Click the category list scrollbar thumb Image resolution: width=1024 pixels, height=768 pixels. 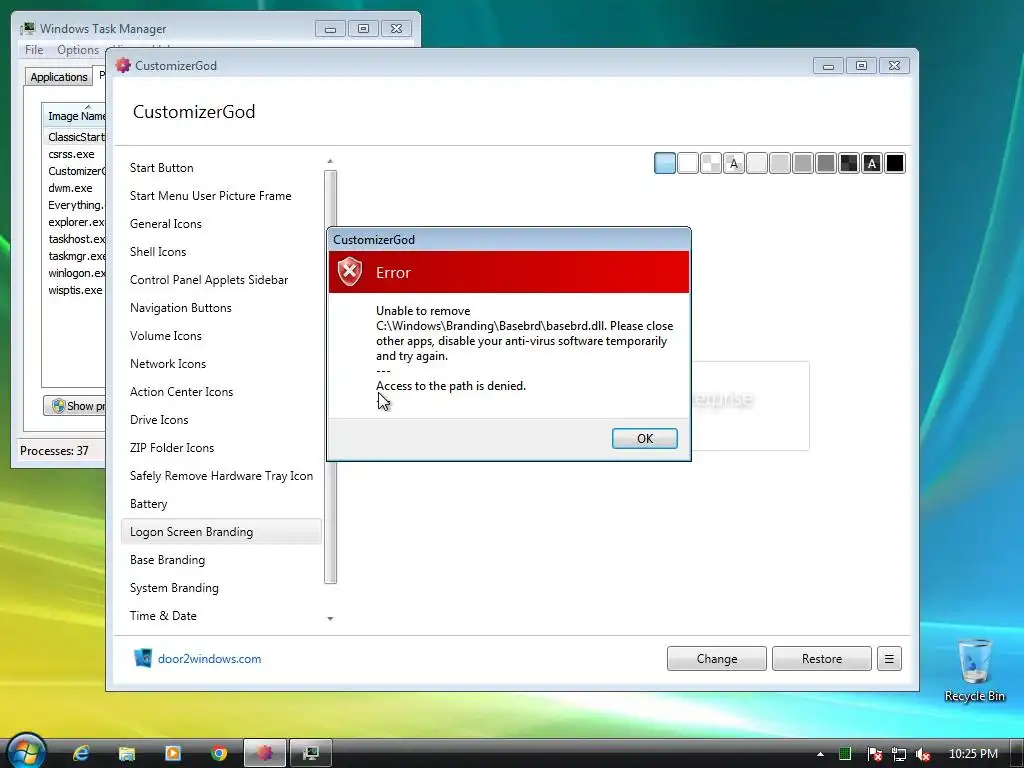tap(330, 377)
